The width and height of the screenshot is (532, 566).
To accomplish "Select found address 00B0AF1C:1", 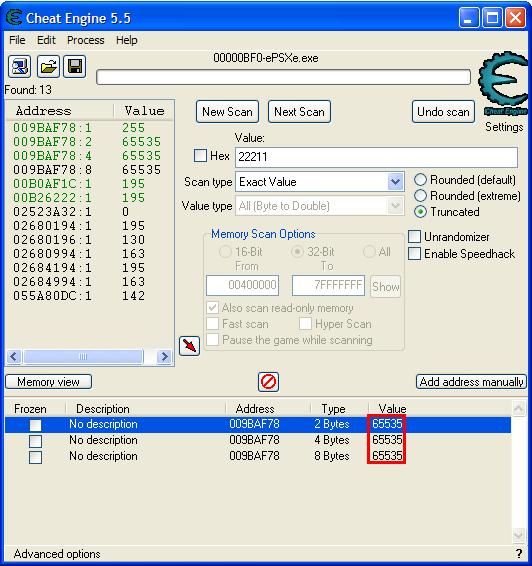I will tap(52, 184).
